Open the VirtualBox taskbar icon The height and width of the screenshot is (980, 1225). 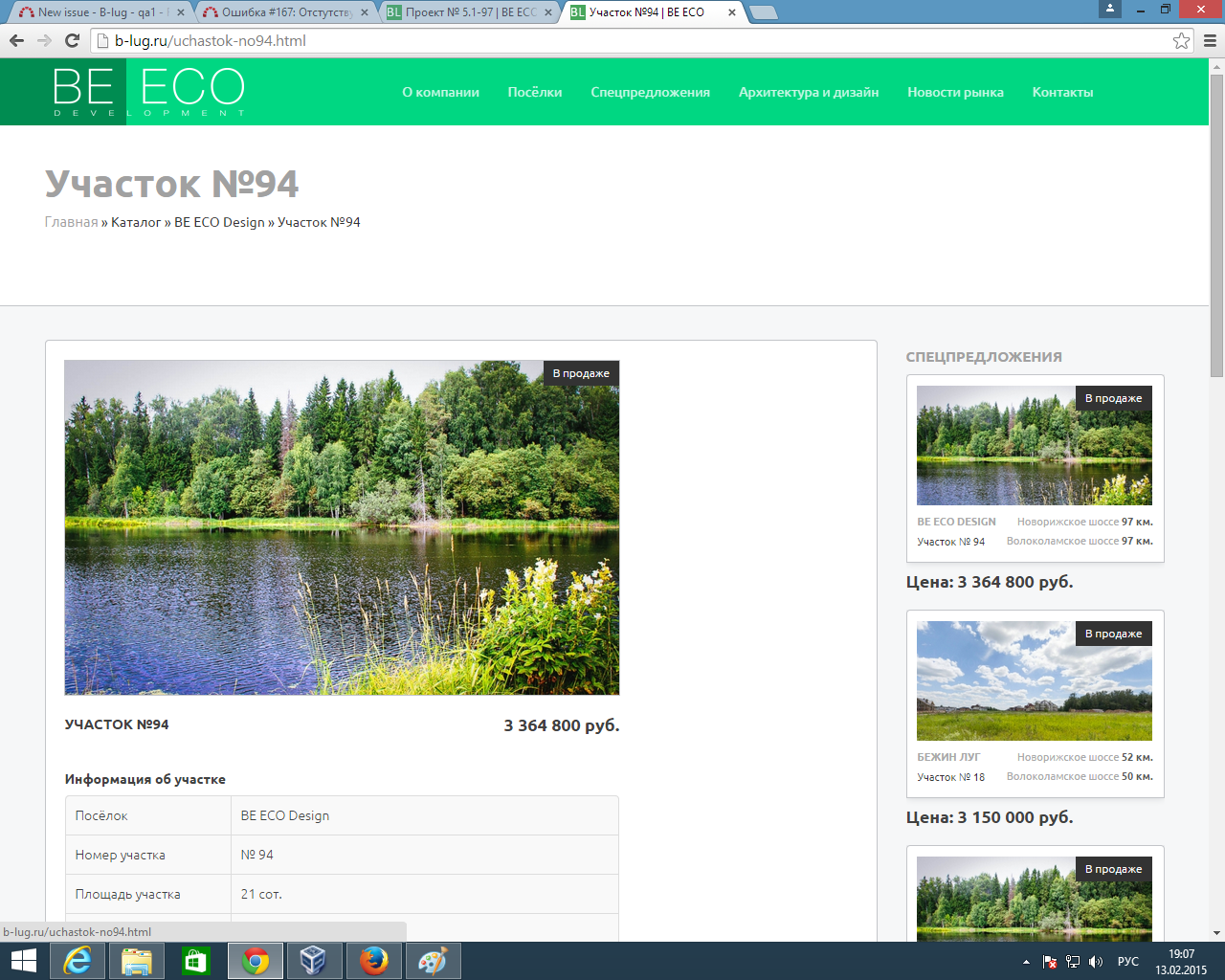tap(313, 961)
